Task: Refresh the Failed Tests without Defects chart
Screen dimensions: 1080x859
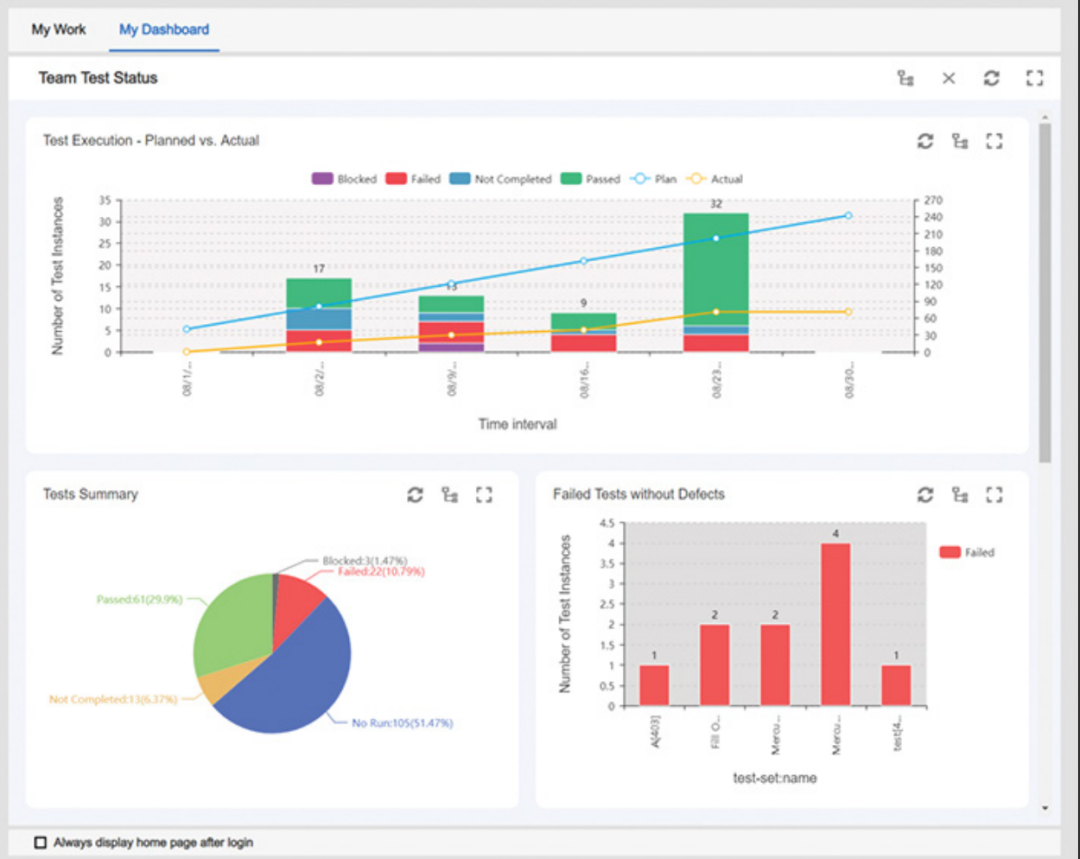Action: pos(925,495)
